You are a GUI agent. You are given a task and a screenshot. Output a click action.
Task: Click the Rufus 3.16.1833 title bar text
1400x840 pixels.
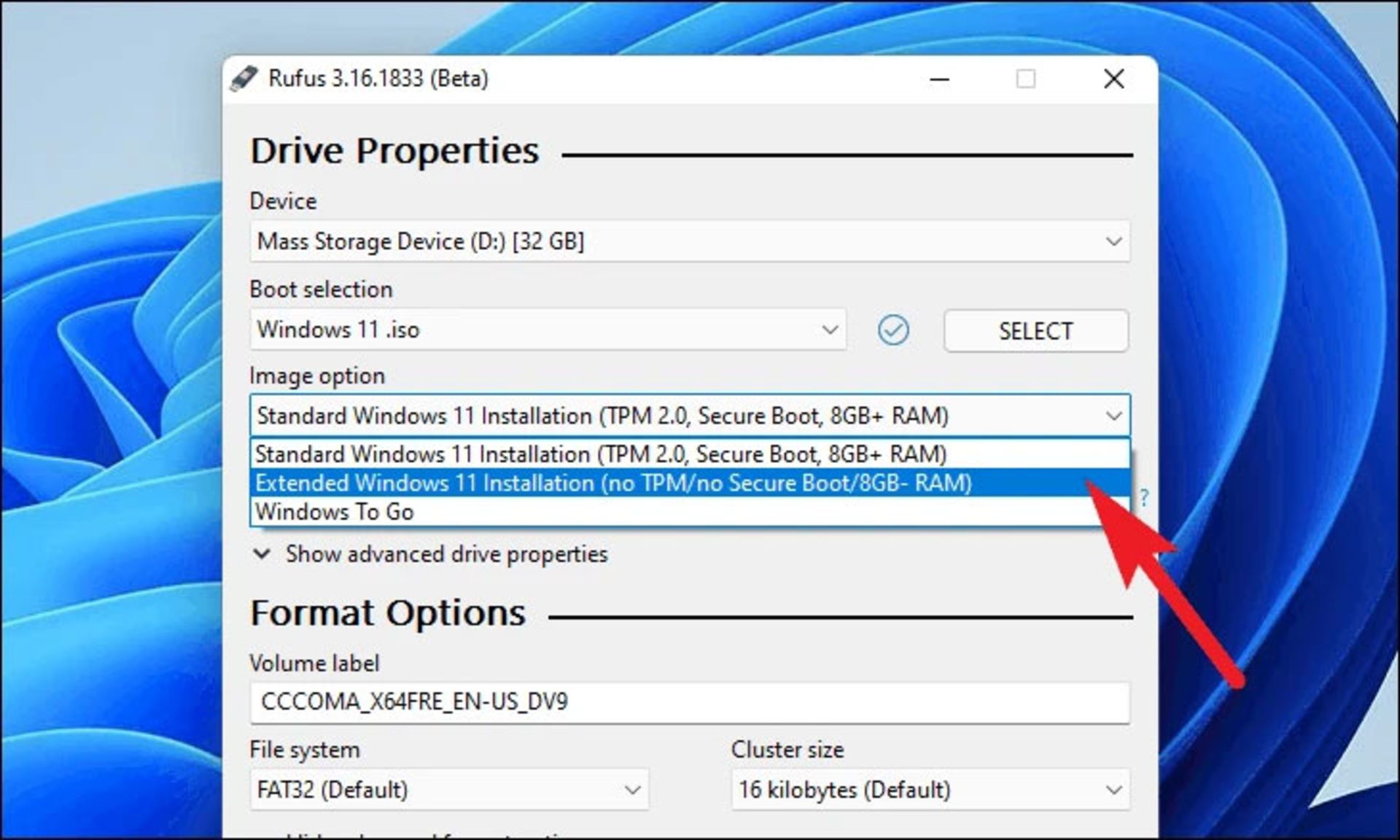[x=378, y=78]
